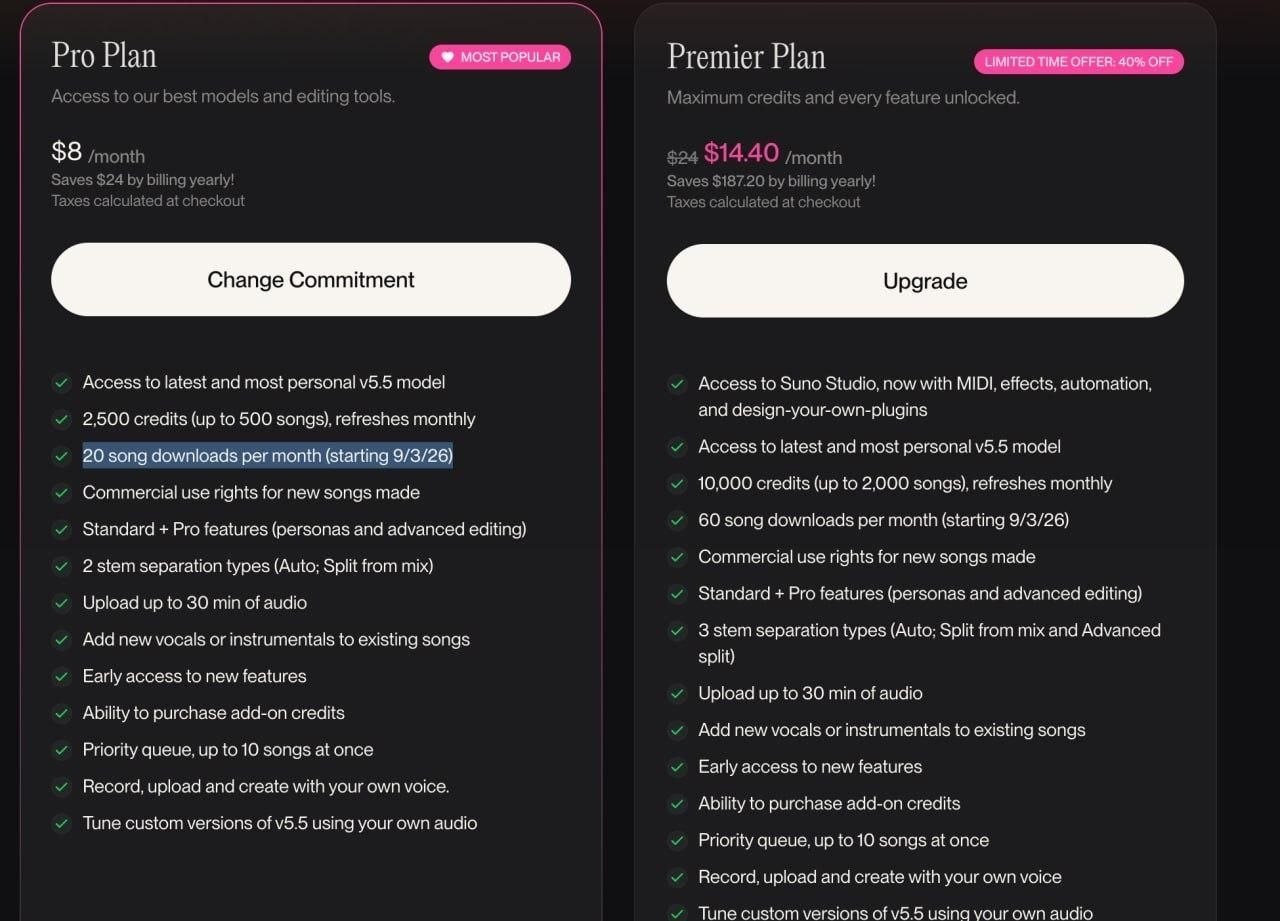Click checkmark beside 60 song downloads per month

(677, 521)
